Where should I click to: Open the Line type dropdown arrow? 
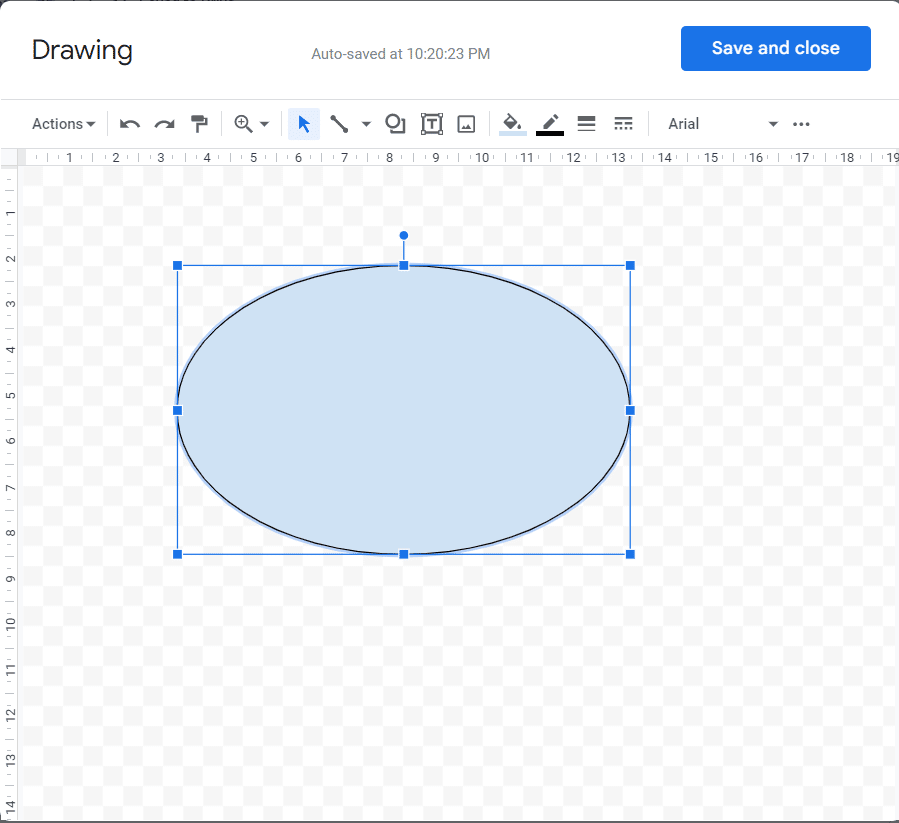pos(366,124)
